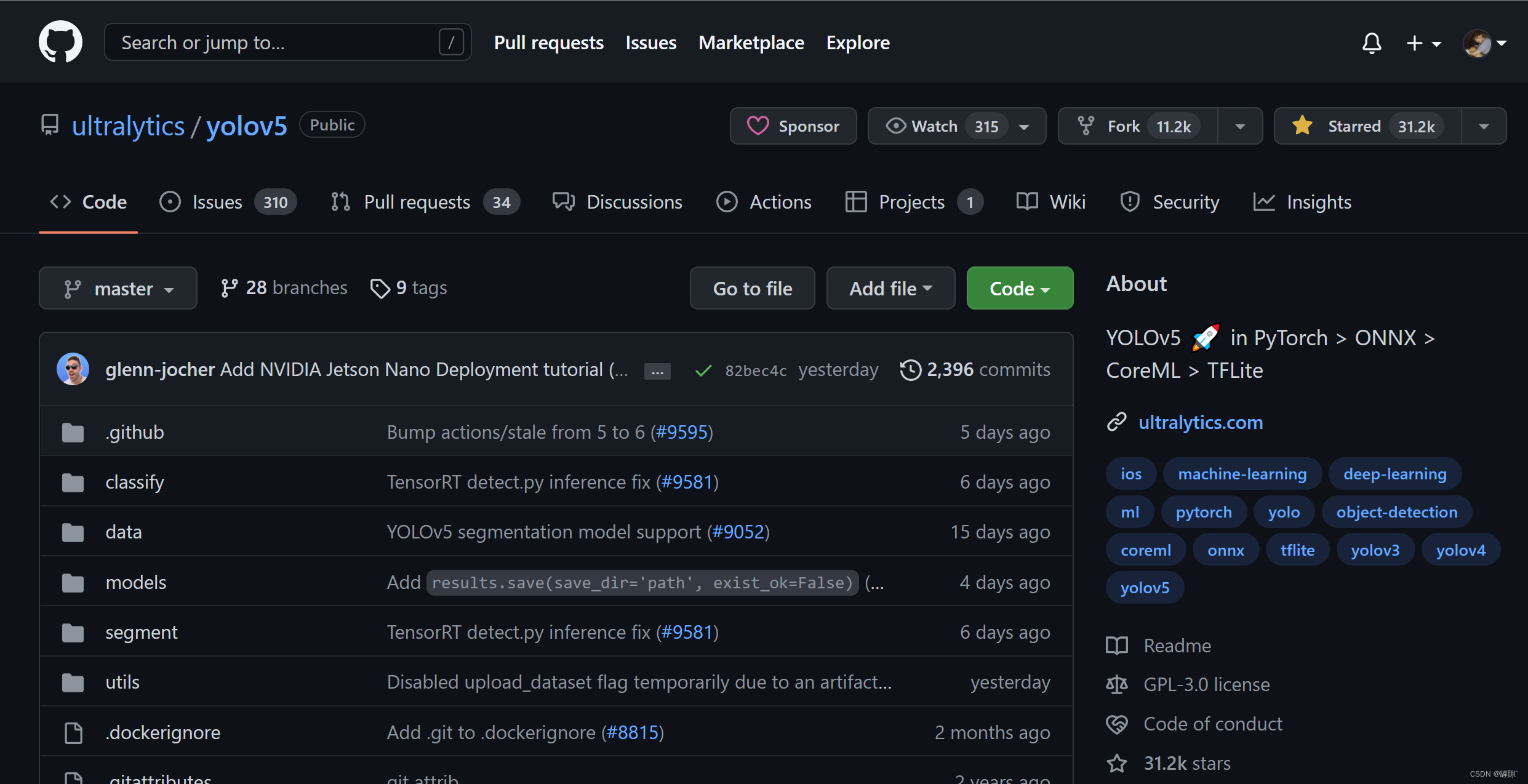Click glenn-jocher's commit author avatar
The width and height of the screenshot is (1528, 784).
73,369
